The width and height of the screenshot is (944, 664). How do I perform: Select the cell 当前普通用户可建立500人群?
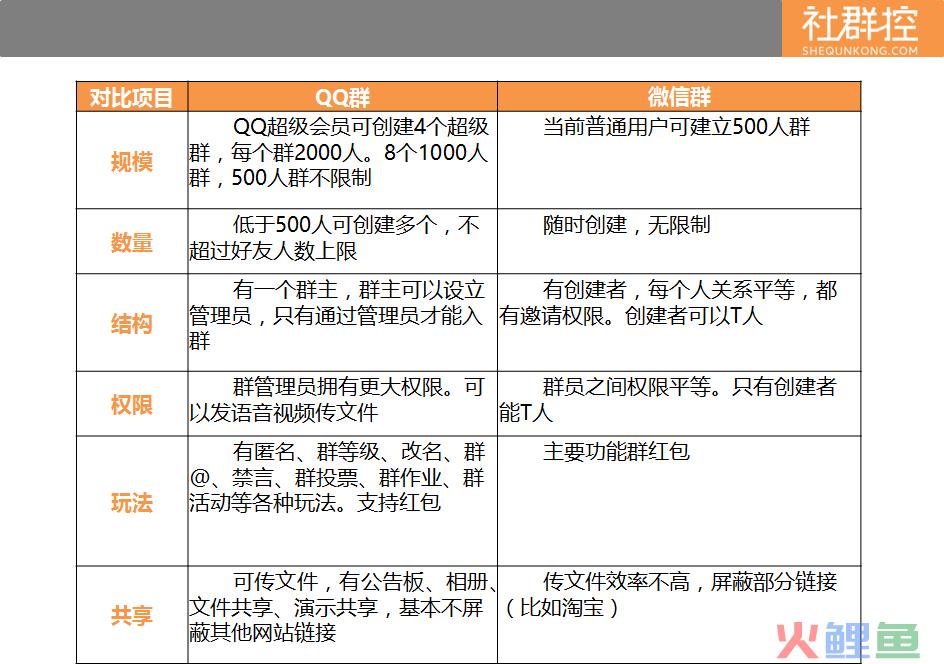(679, 161)
